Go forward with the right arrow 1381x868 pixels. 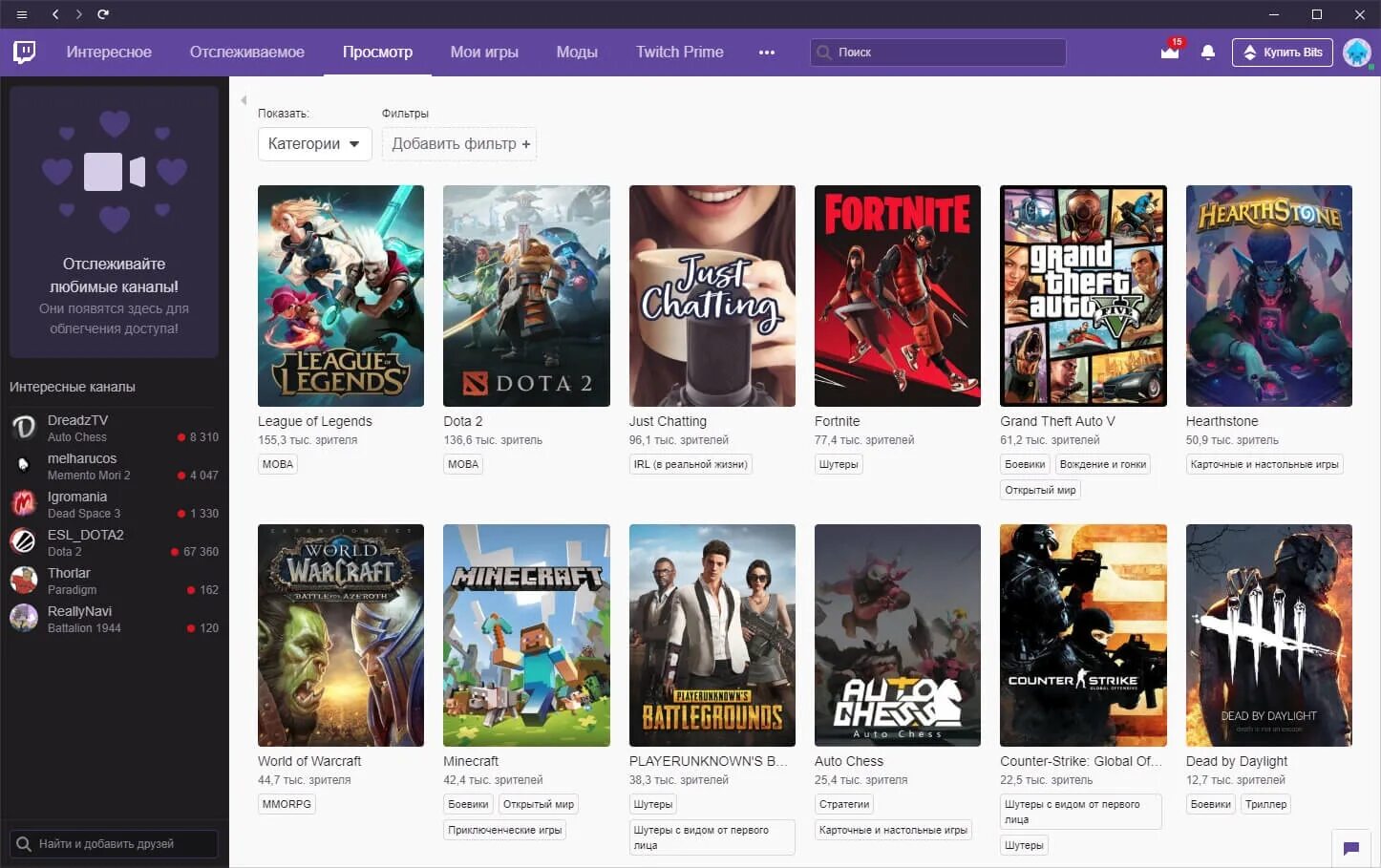click(x=78, y=14)
